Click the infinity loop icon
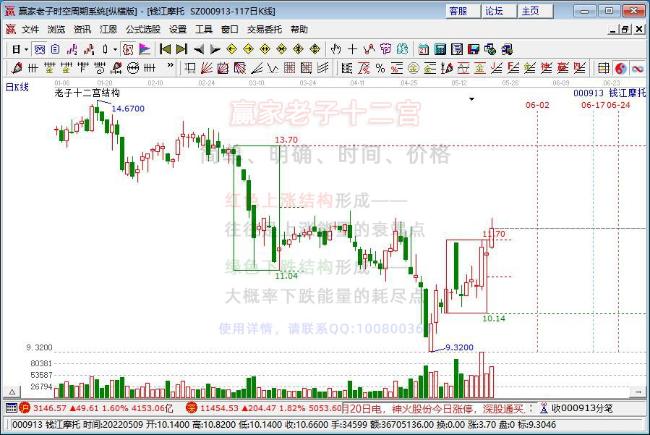This screenshot has height=435, width=650. tap(638, 68)
